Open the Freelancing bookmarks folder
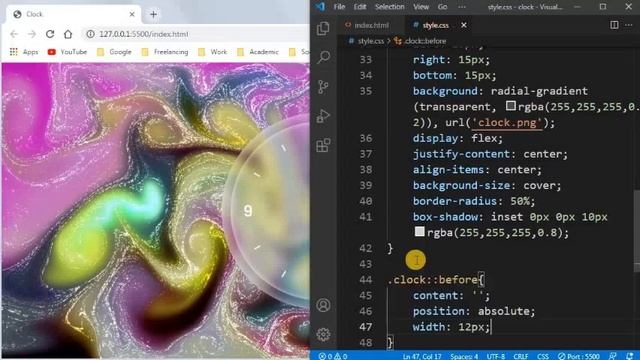Screen dimensions: 640x360 pyautogui.click(x=165, y=52)
